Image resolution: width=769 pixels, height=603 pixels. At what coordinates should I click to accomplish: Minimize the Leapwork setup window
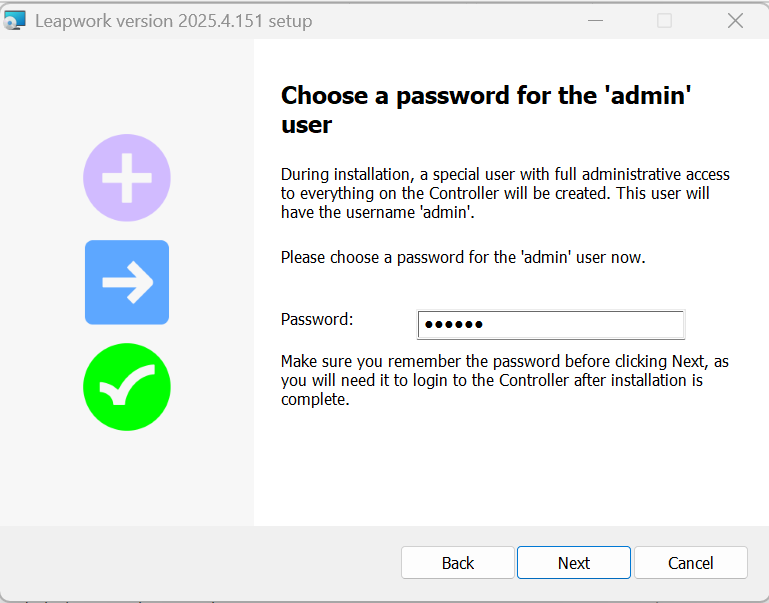[594, 20]
